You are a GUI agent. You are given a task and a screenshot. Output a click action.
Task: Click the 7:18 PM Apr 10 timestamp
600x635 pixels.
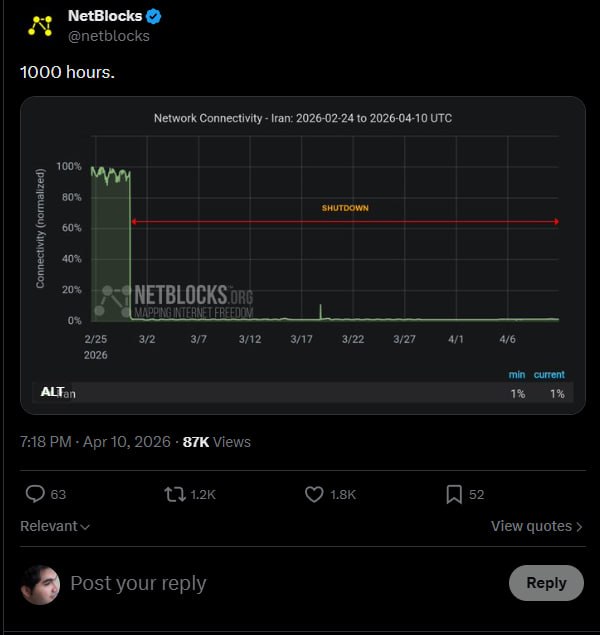pyautogui.click(x=95, y=441)
